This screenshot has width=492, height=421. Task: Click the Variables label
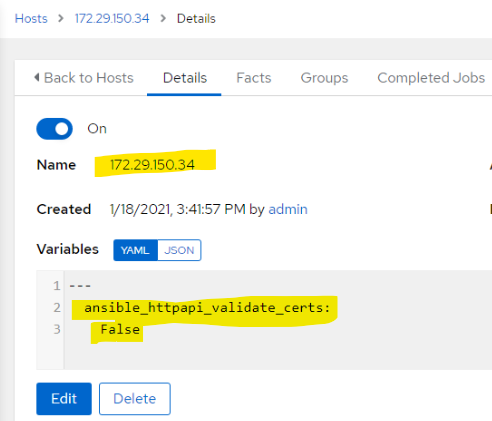click(68, 249)
